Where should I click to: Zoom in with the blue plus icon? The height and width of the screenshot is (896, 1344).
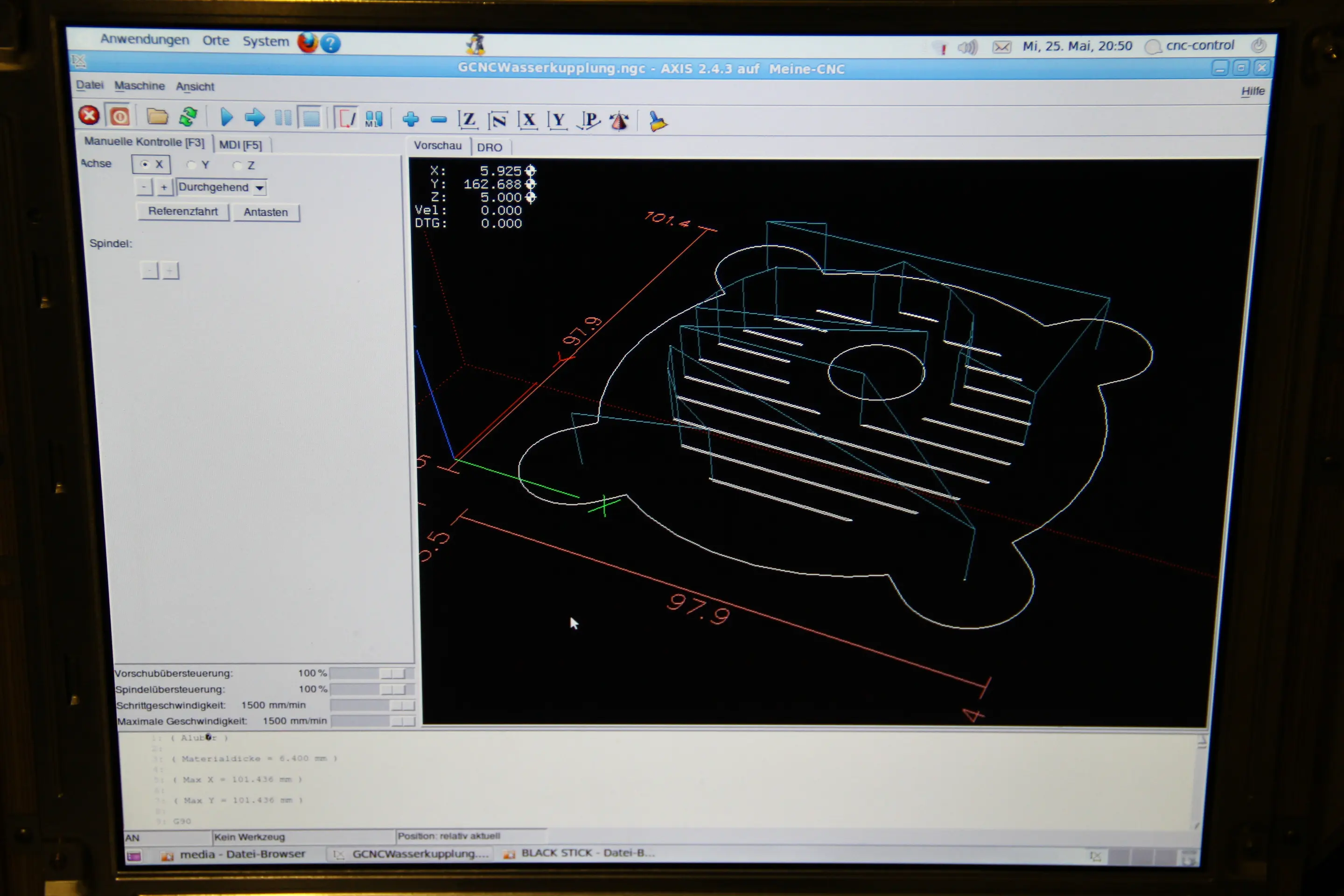(410, 119)
